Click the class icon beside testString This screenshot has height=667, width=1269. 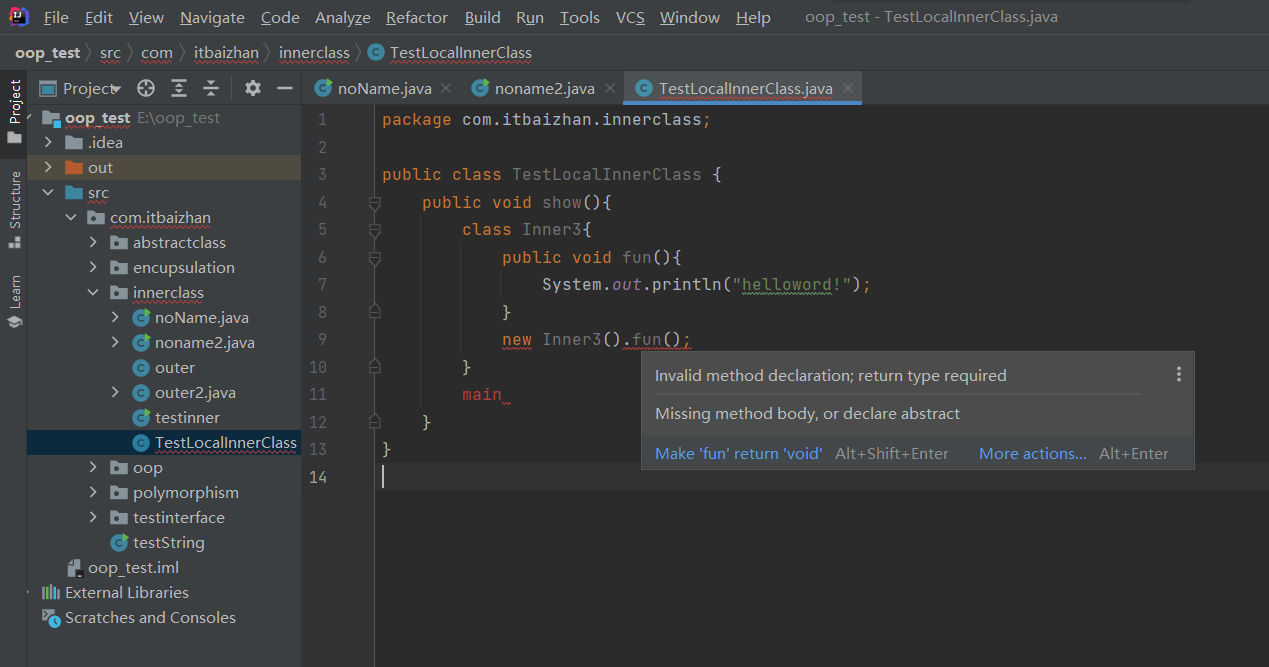pyautogui.click(x=119, y=542)
